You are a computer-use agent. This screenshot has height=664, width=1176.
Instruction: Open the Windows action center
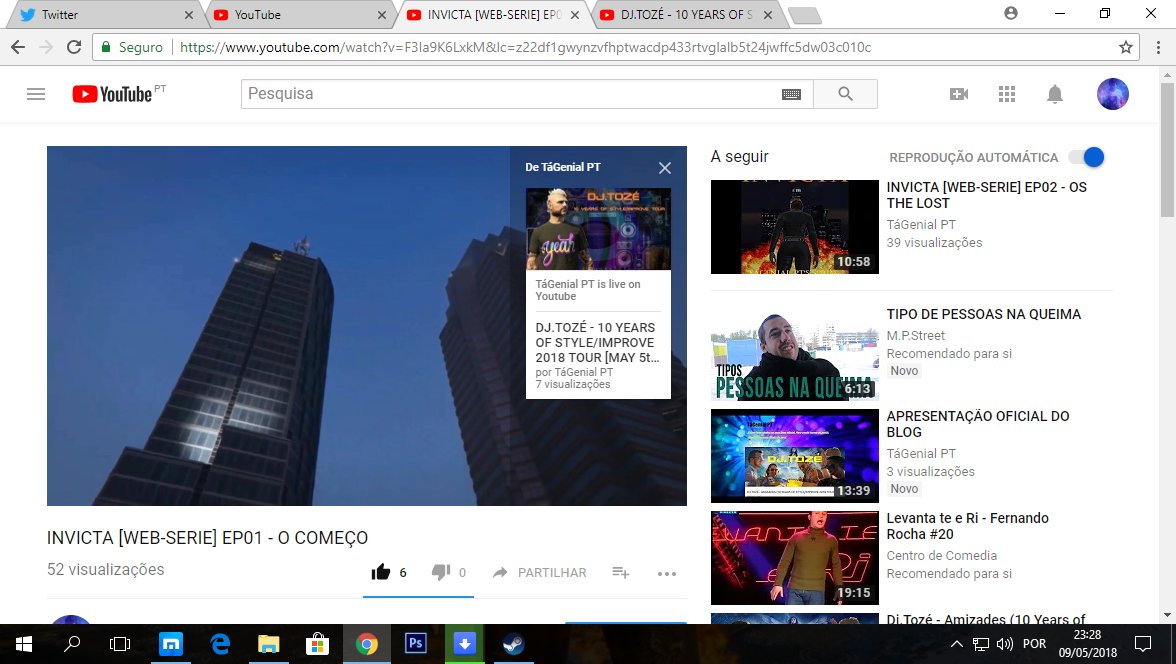pyautogui.click(x=1143, y=644)
